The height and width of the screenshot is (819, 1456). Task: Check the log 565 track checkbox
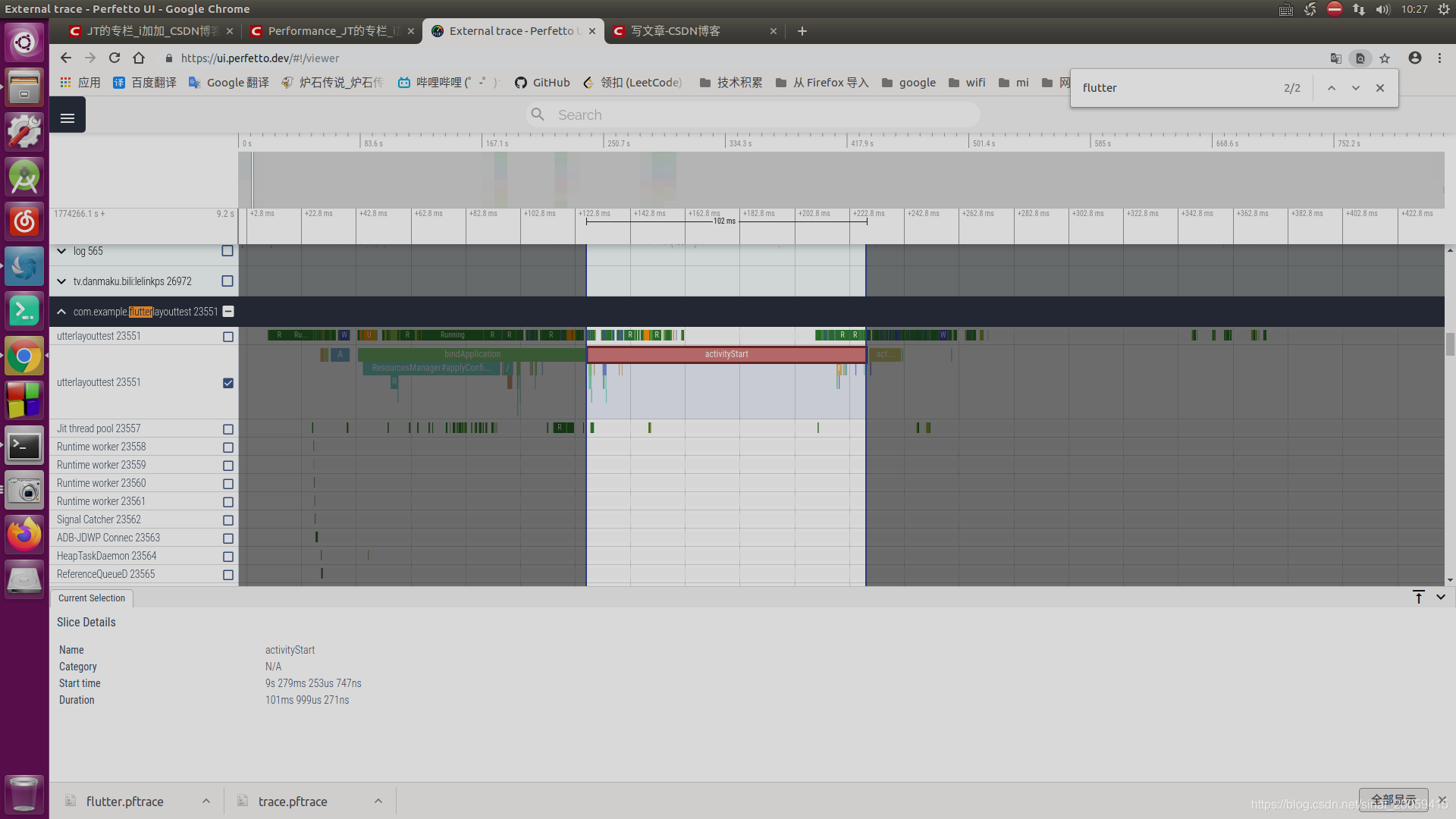pos(227,251)
